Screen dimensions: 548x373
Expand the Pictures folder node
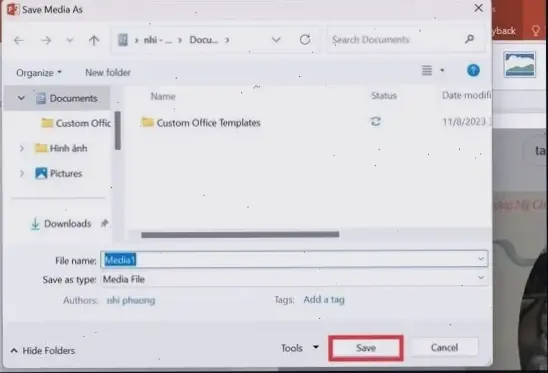tap(22, 173)
